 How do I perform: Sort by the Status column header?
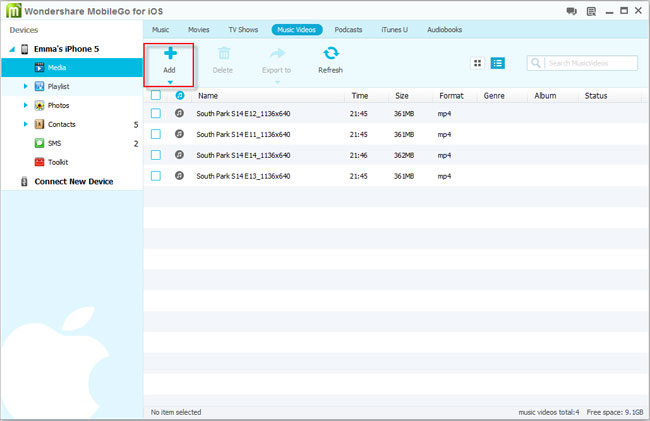[596, 96]
